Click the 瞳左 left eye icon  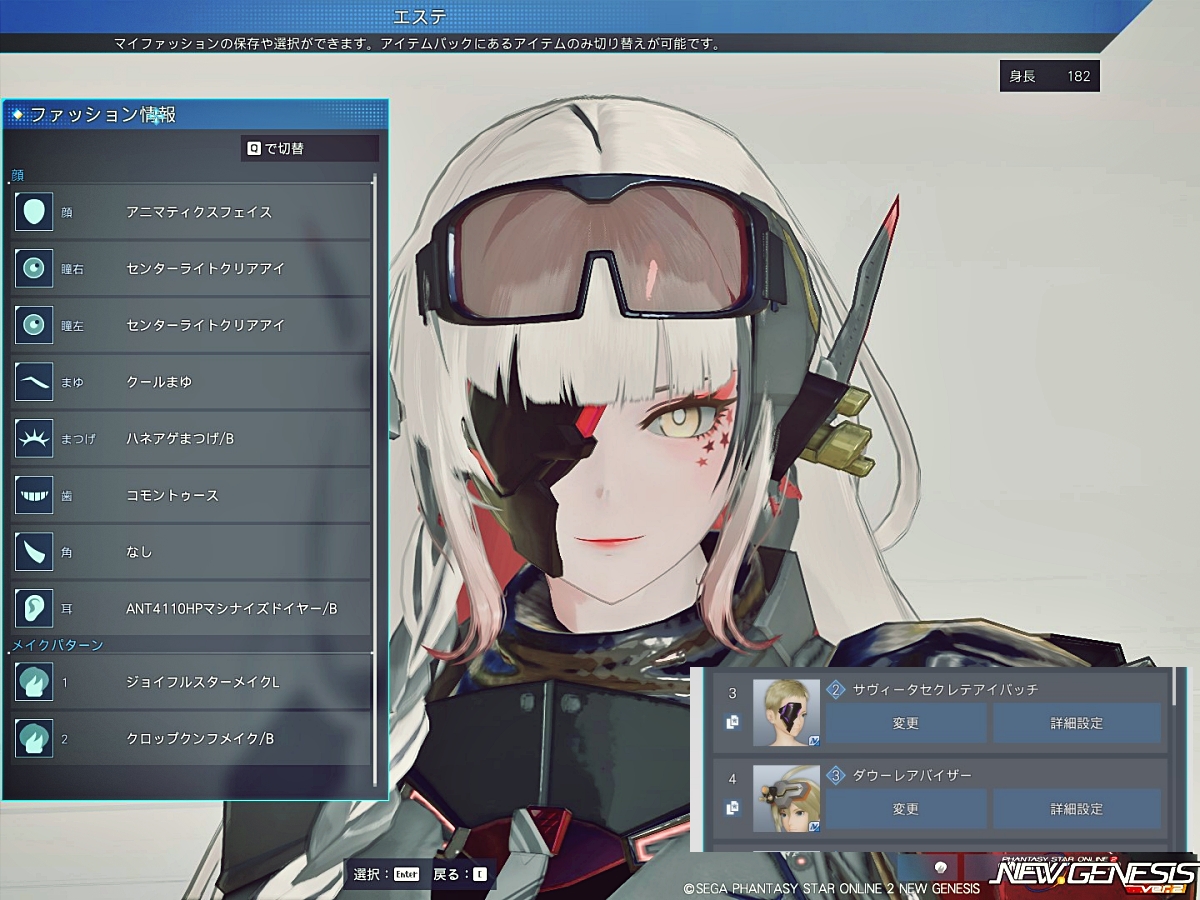click(34, 325)
